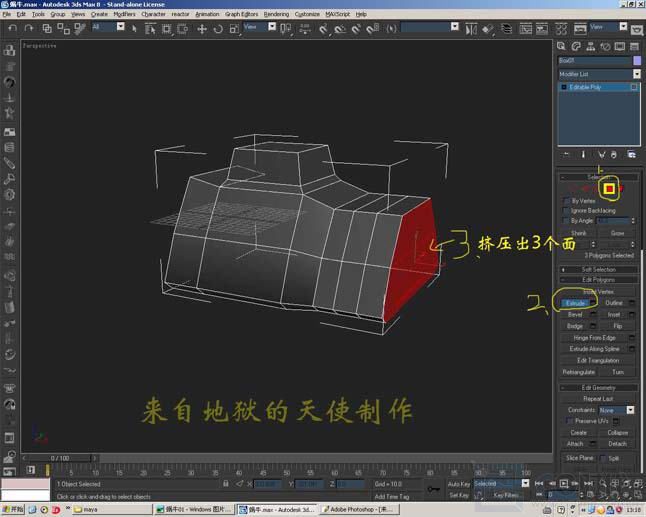The width and height of the screenshot is (646, 517).
Task: Collapse the Edit Geometry rollout
Action: (x=599, y=388)
